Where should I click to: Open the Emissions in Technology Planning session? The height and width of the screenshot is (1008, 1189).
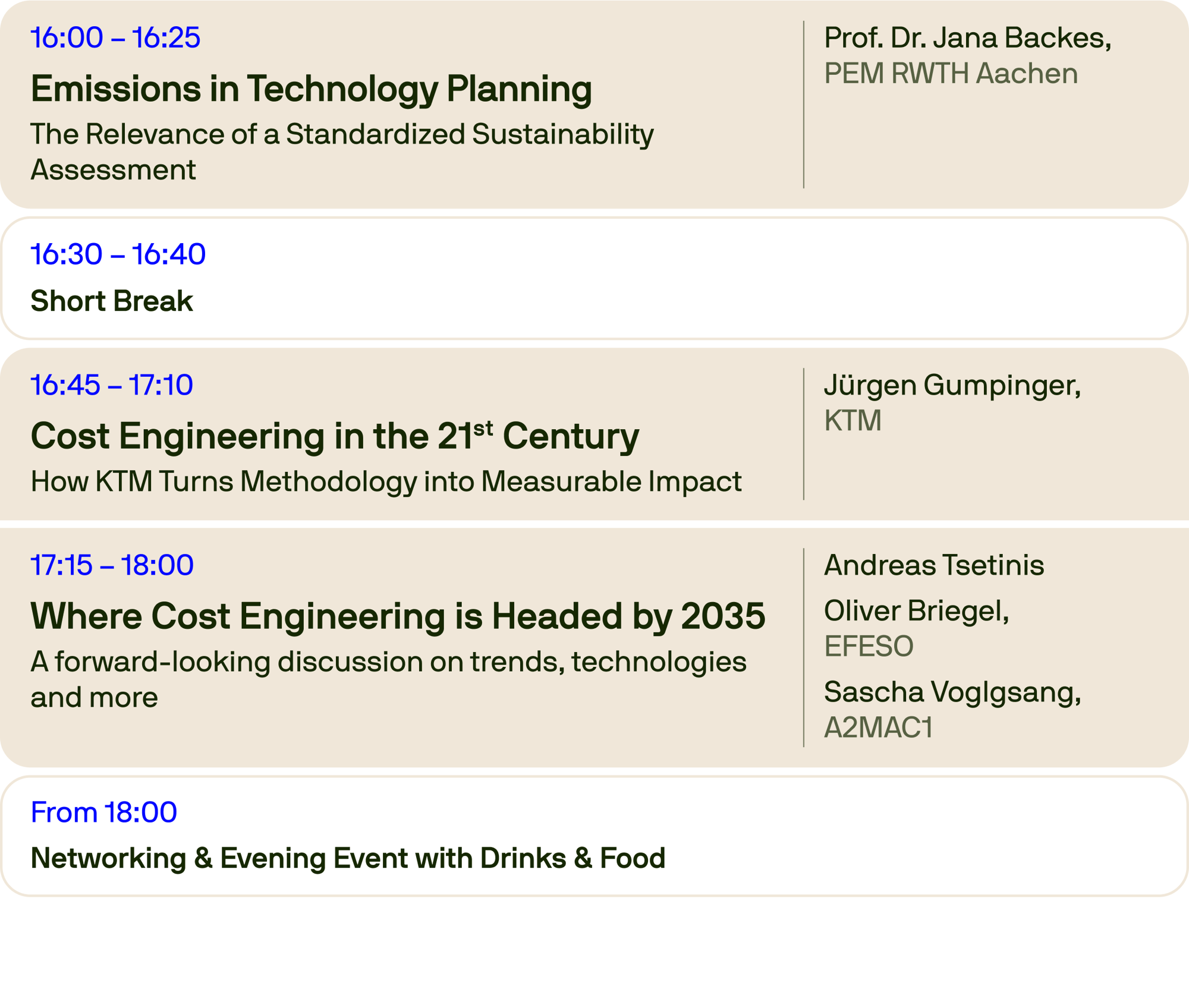[x=311, y=89]
